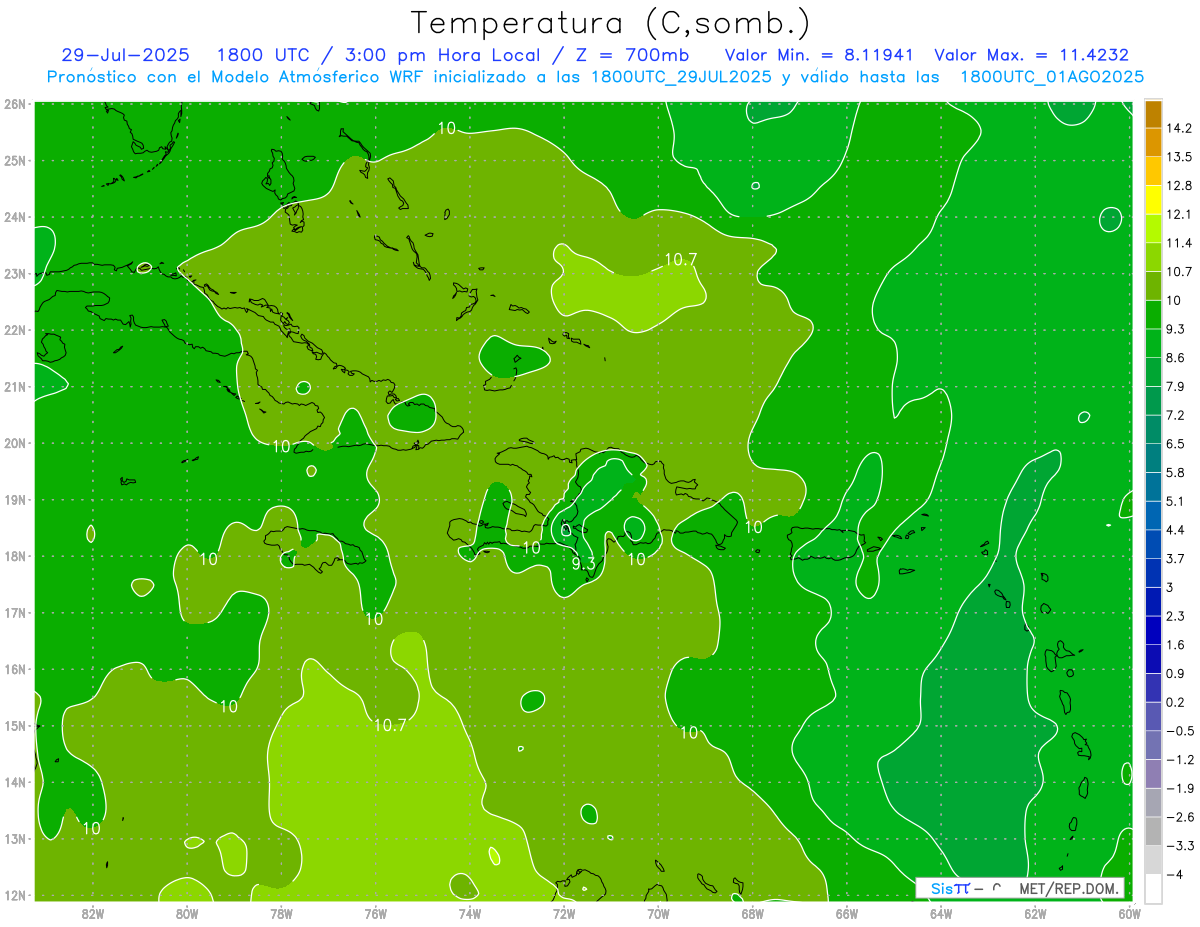Viewport: 1200px width, 927px height.
Task: Click the '4.4' color bar value
Action: pos(1176,530)
